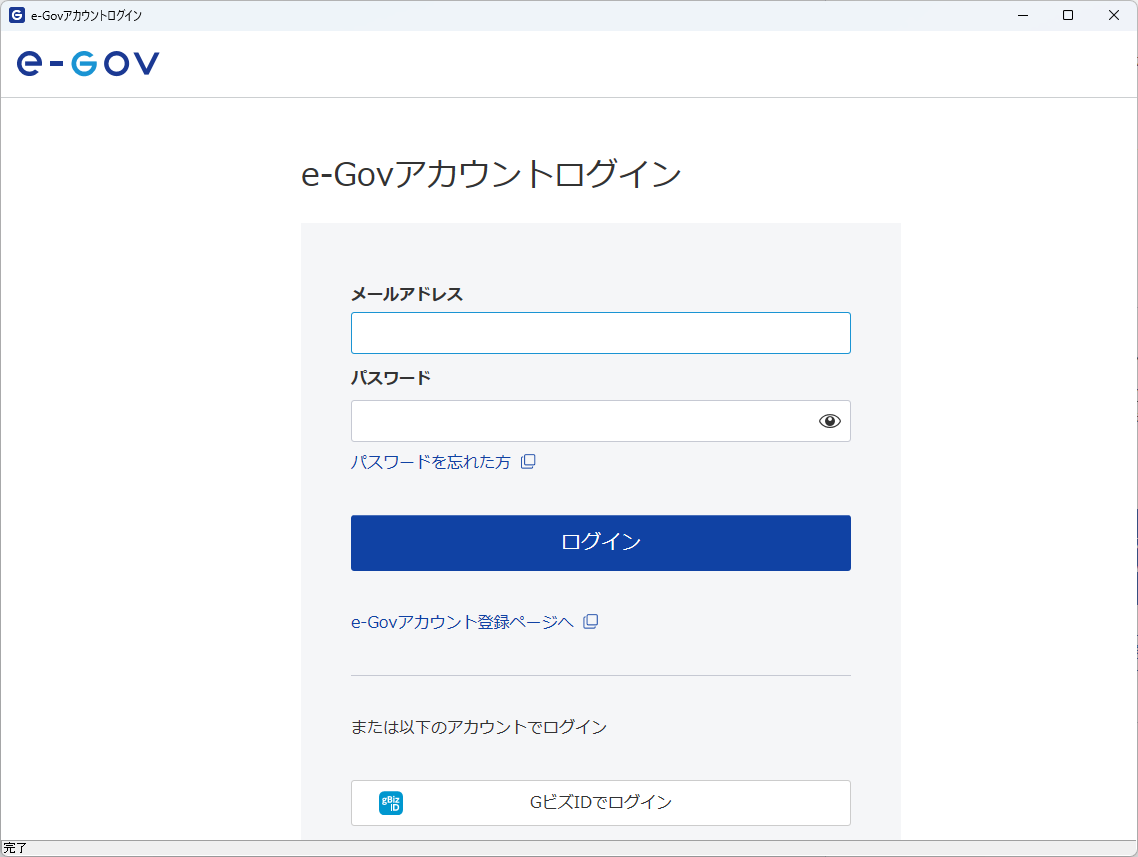The image size is (1138, 857).
Task: Click the e-Gov logo in the page header
Action: [87, 63]
